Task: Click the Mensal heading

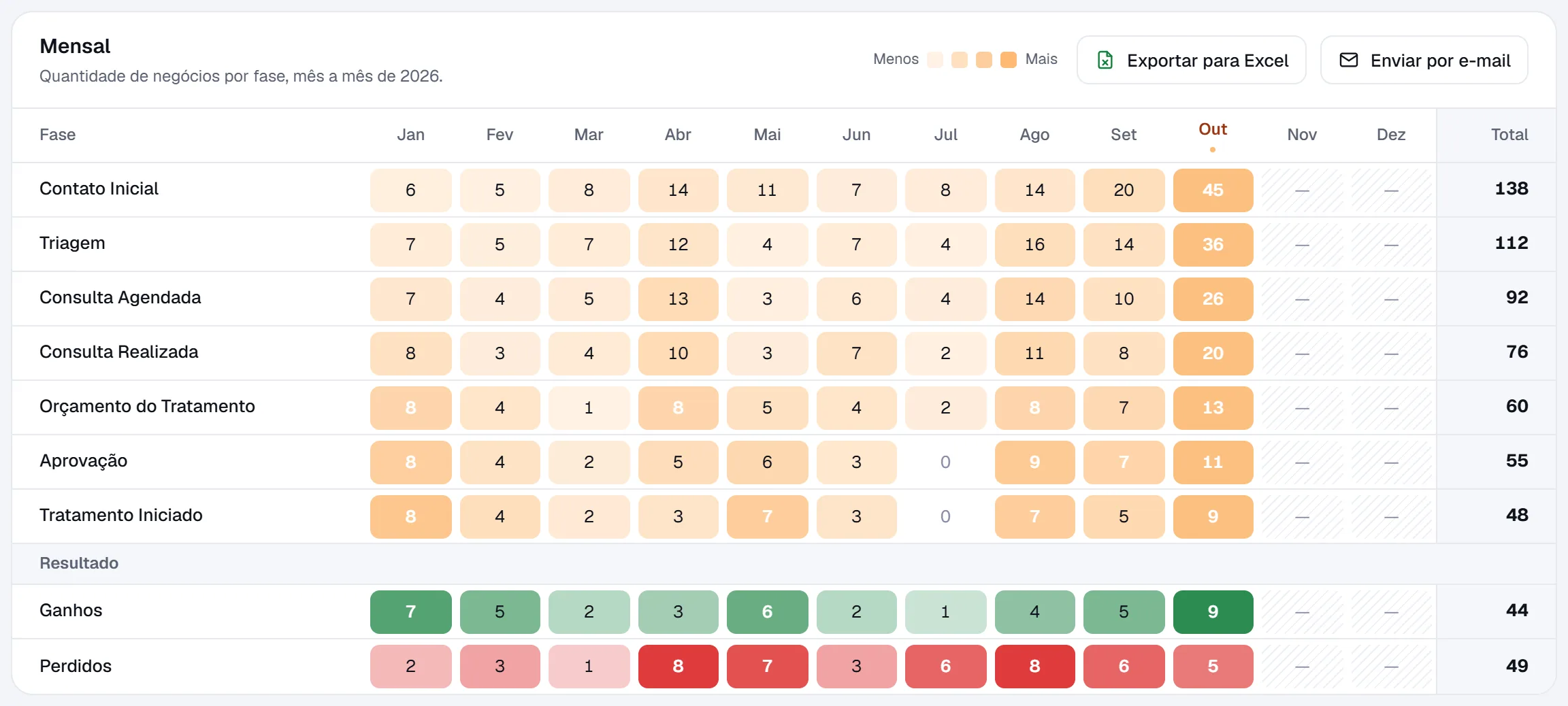Action: point(75,46)
